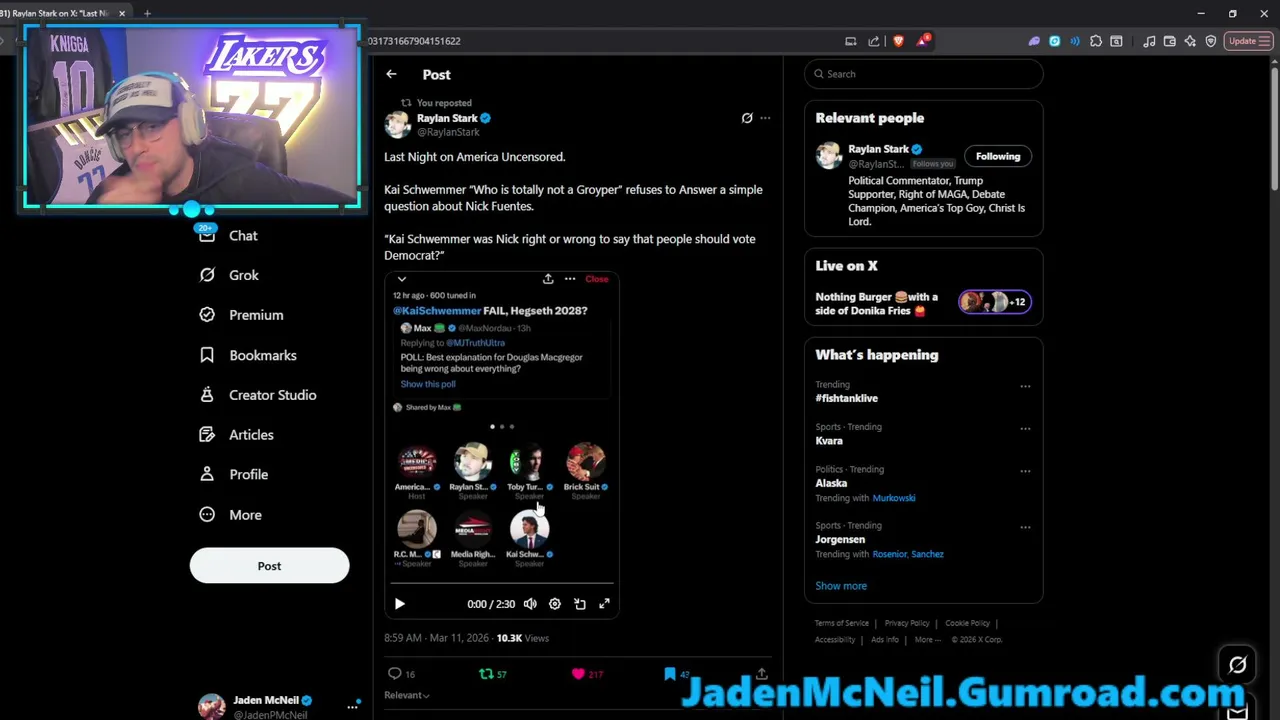Open the Leo AI sparkle icon

point(1190,41)
